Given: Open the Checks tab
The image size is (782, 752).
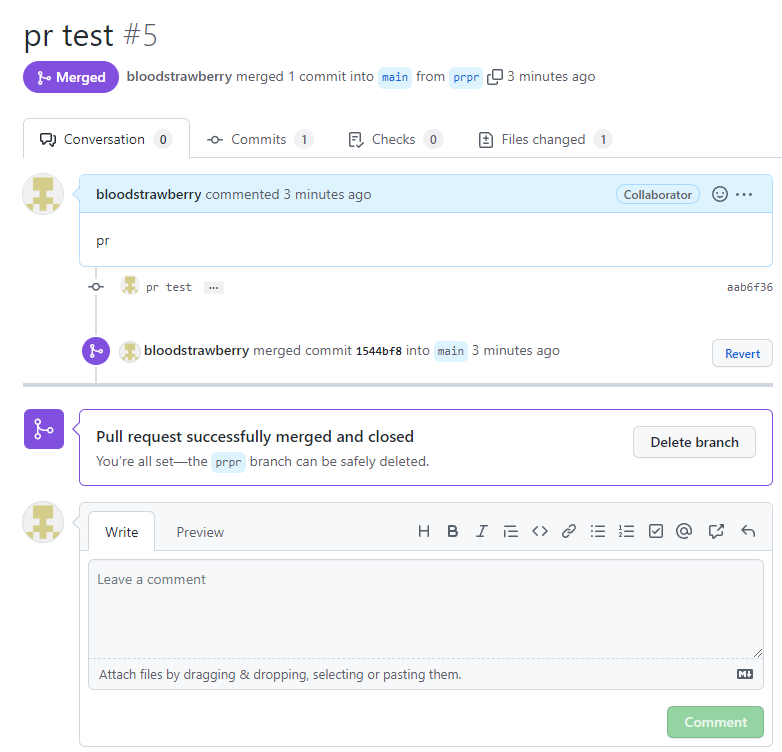Looking at the screenshot, I should pyautogui.click(x=395, y=139).
